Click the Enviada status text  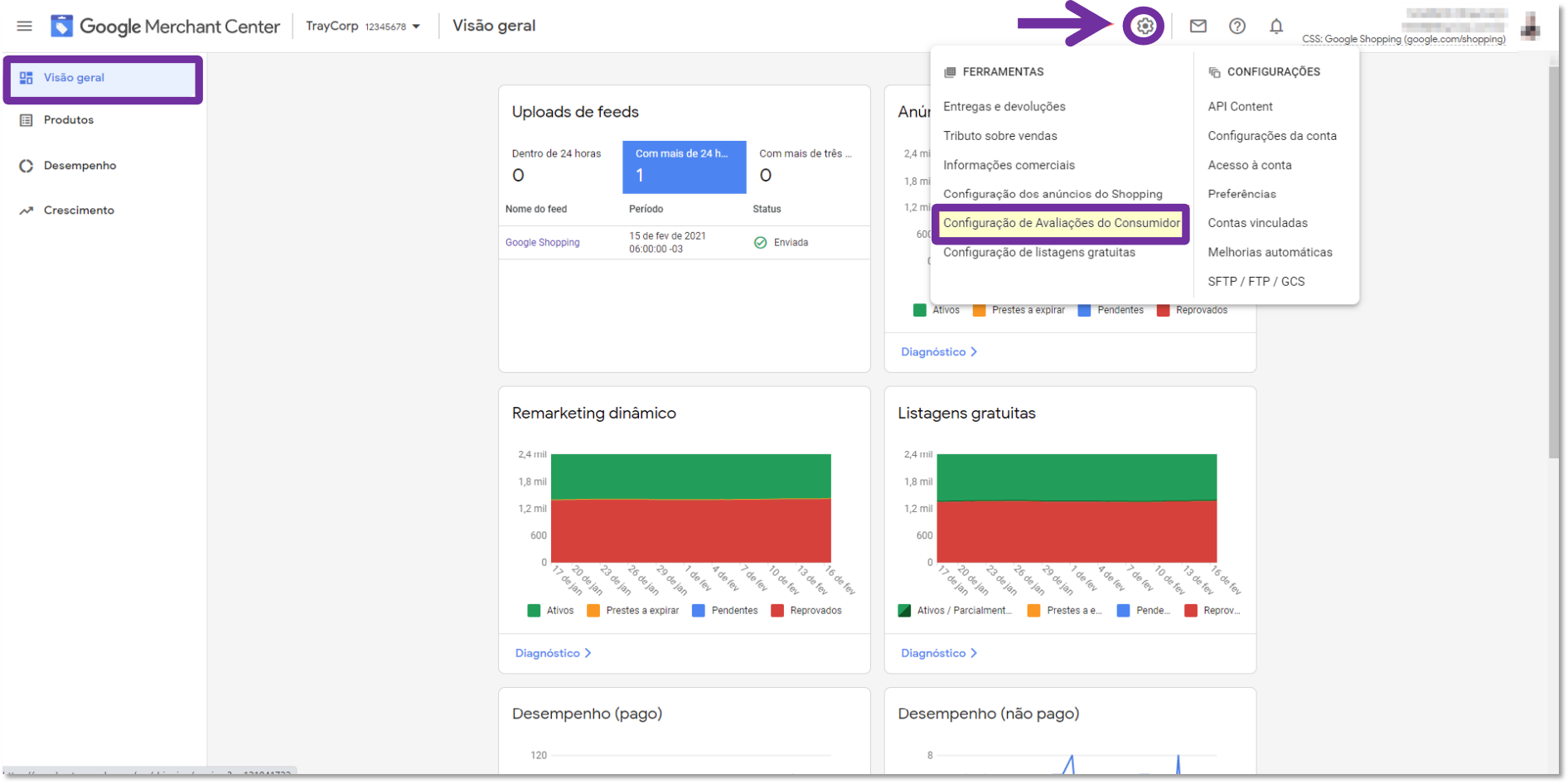tap(791, 243)
